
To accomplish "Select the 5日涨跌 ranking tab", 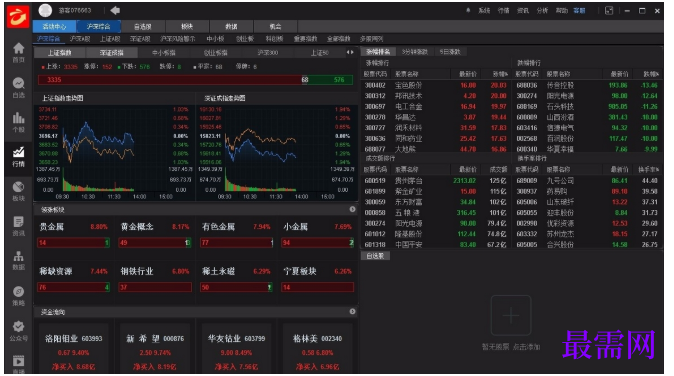I will point(450,52).
